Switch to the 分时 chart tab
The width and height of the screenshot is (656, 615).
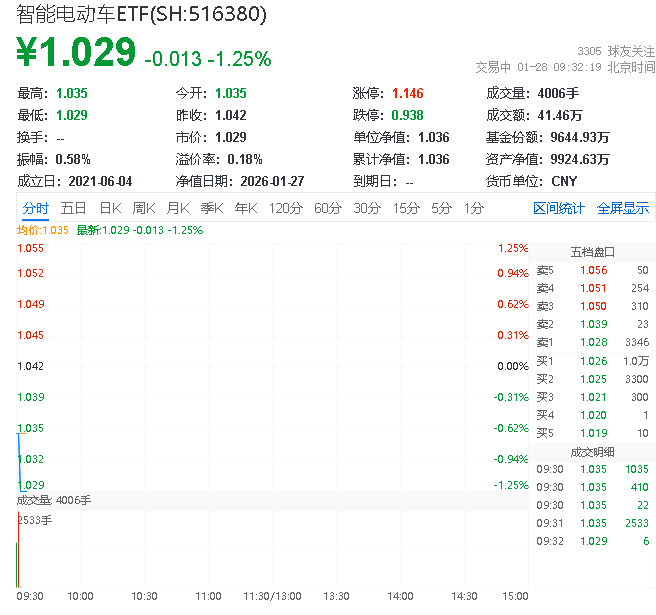pos(35,208)
